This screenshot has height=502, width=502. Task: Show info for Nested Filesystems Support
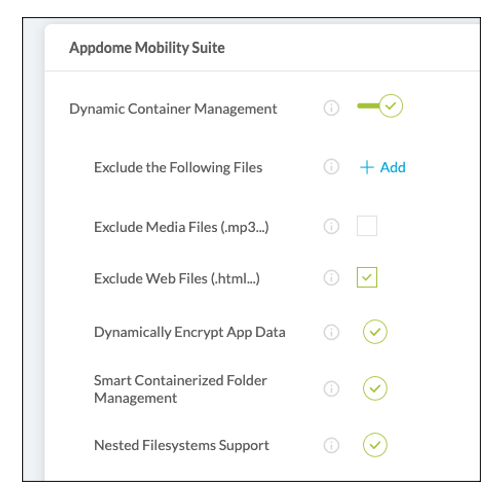[x=331, y=445]
